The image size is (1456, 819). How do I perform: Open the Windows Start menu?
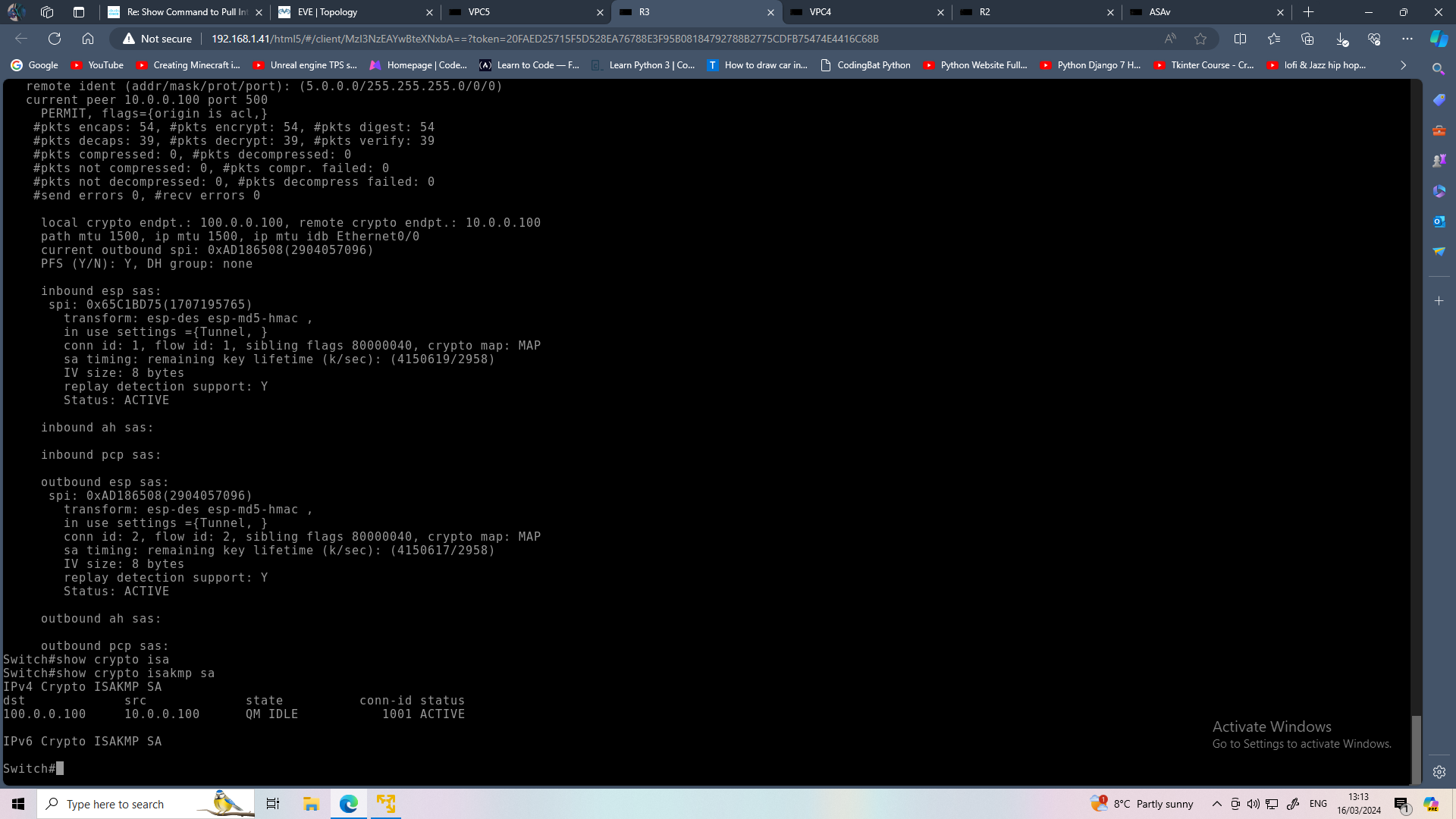click(18, 804)
